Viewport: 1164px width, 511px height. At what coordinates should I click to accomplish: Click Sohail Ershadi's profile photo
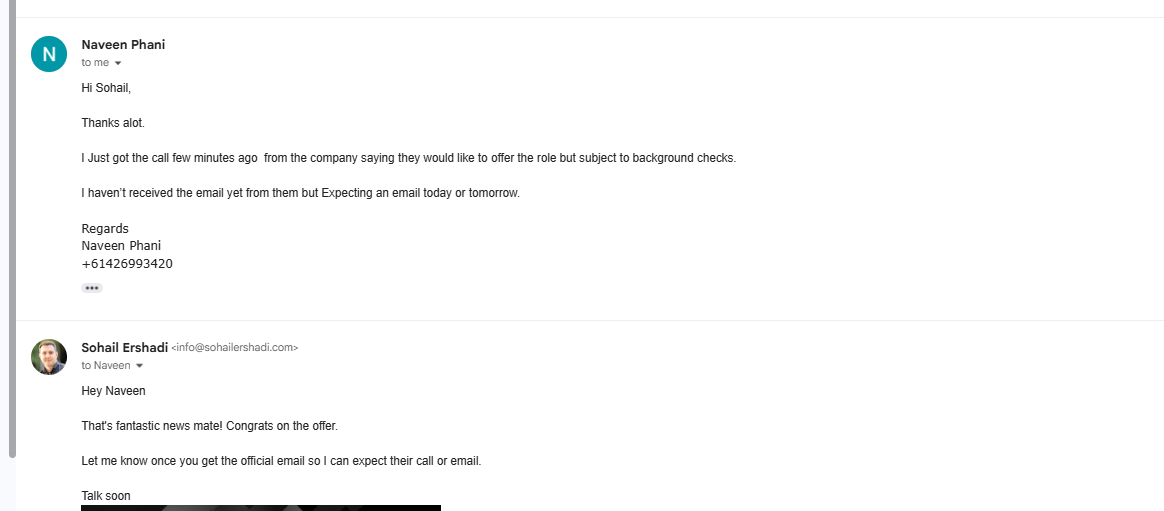pos(49,357)
